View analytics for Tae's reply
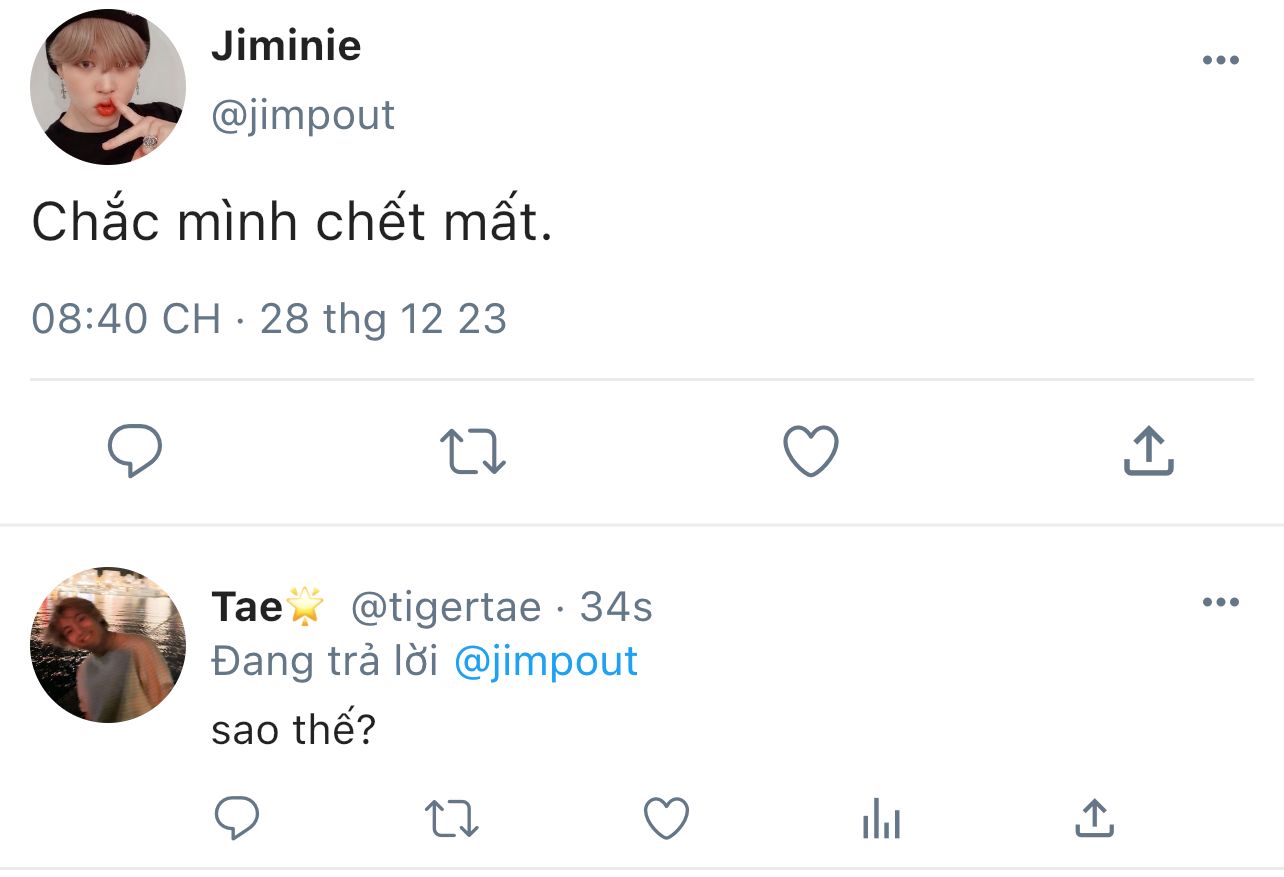 881,819
